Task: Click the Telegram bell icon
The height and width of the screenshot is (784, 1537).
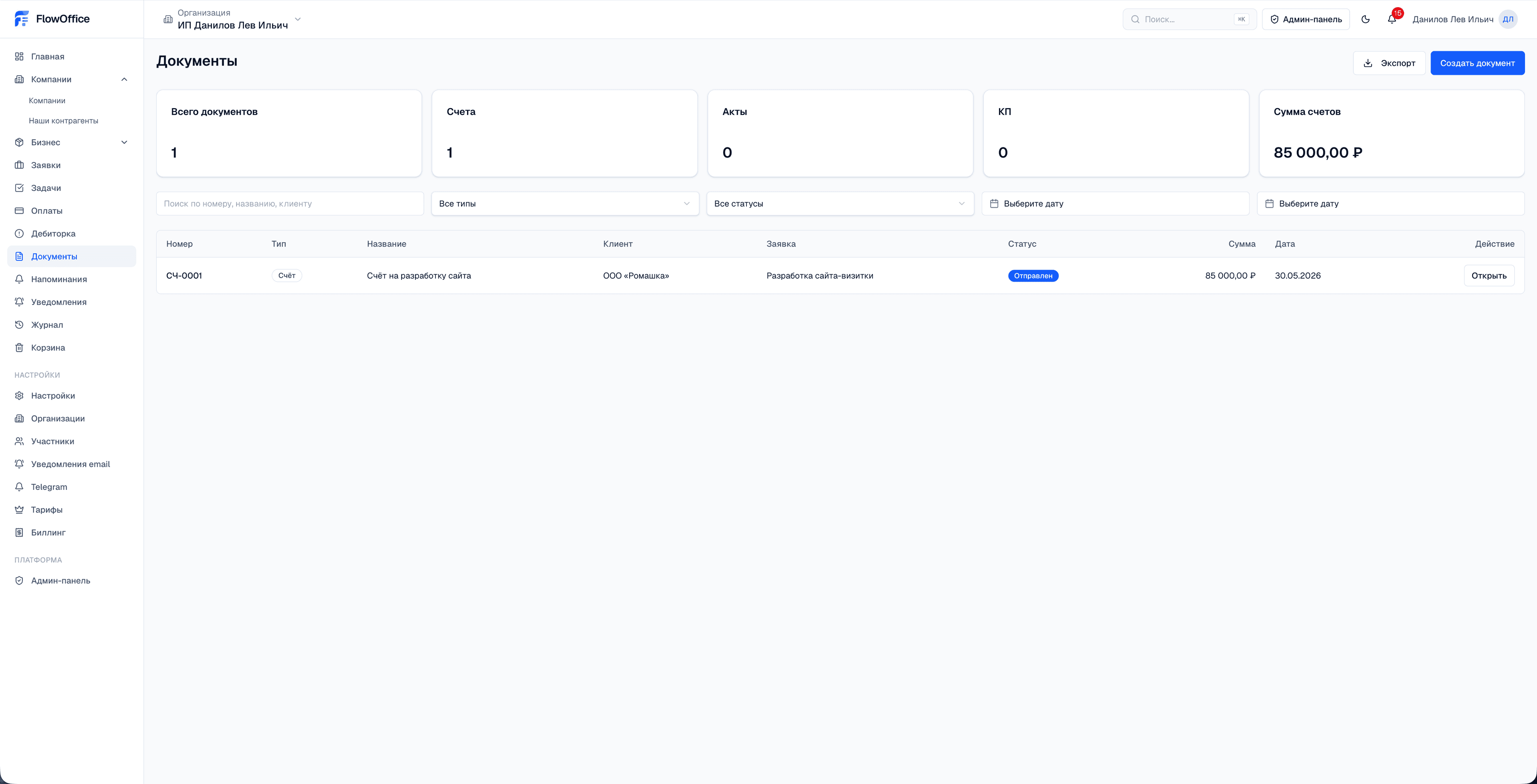Action: tap(19, 487)
